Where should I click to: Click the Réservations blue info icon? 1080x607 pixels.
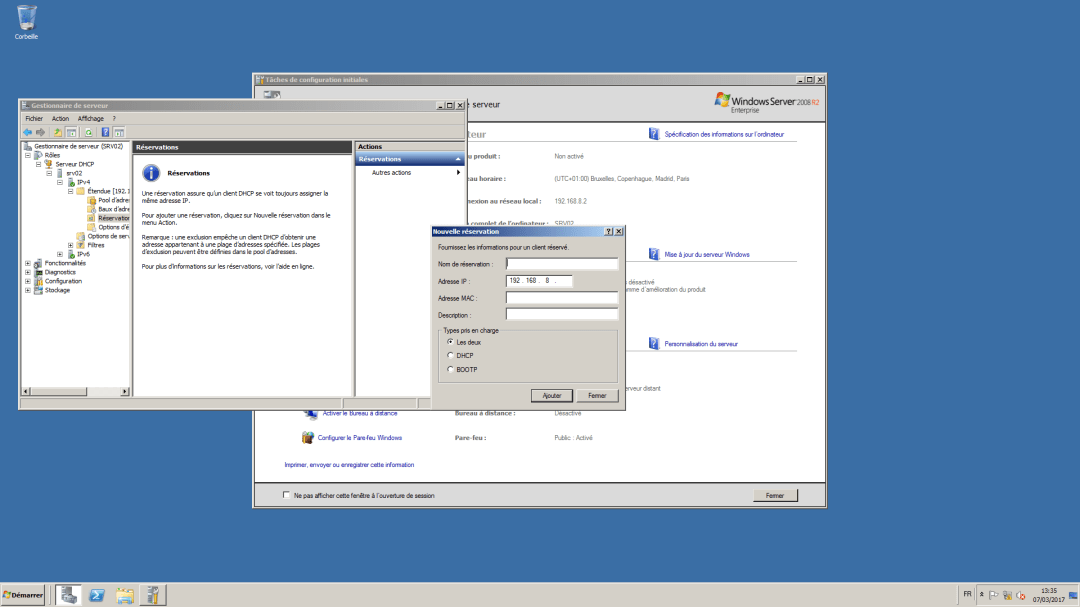pos(152,172)
